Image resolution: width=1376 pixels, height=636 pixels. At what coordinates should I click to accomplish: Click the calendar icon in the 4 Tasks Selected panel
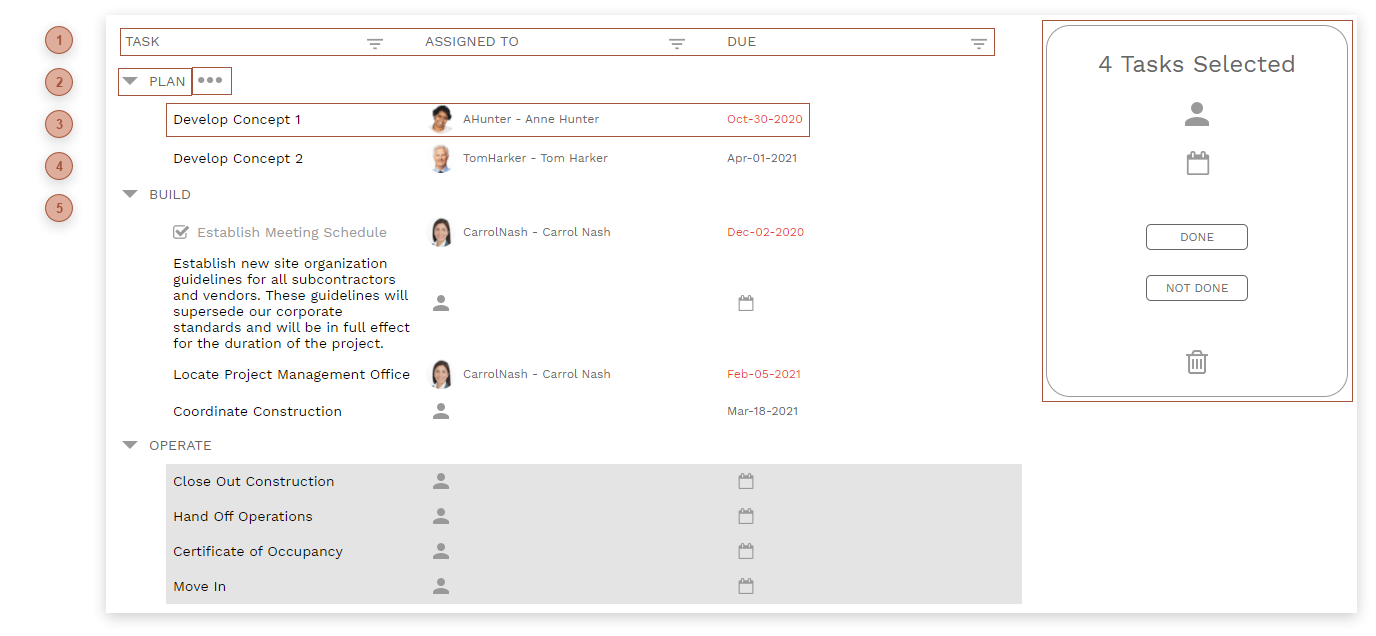point(1196,162)
